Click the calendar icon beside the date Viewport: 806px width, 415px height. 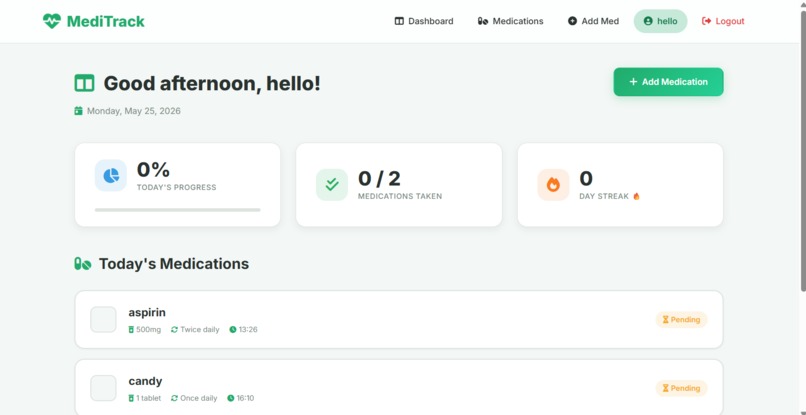pos(78,111)
